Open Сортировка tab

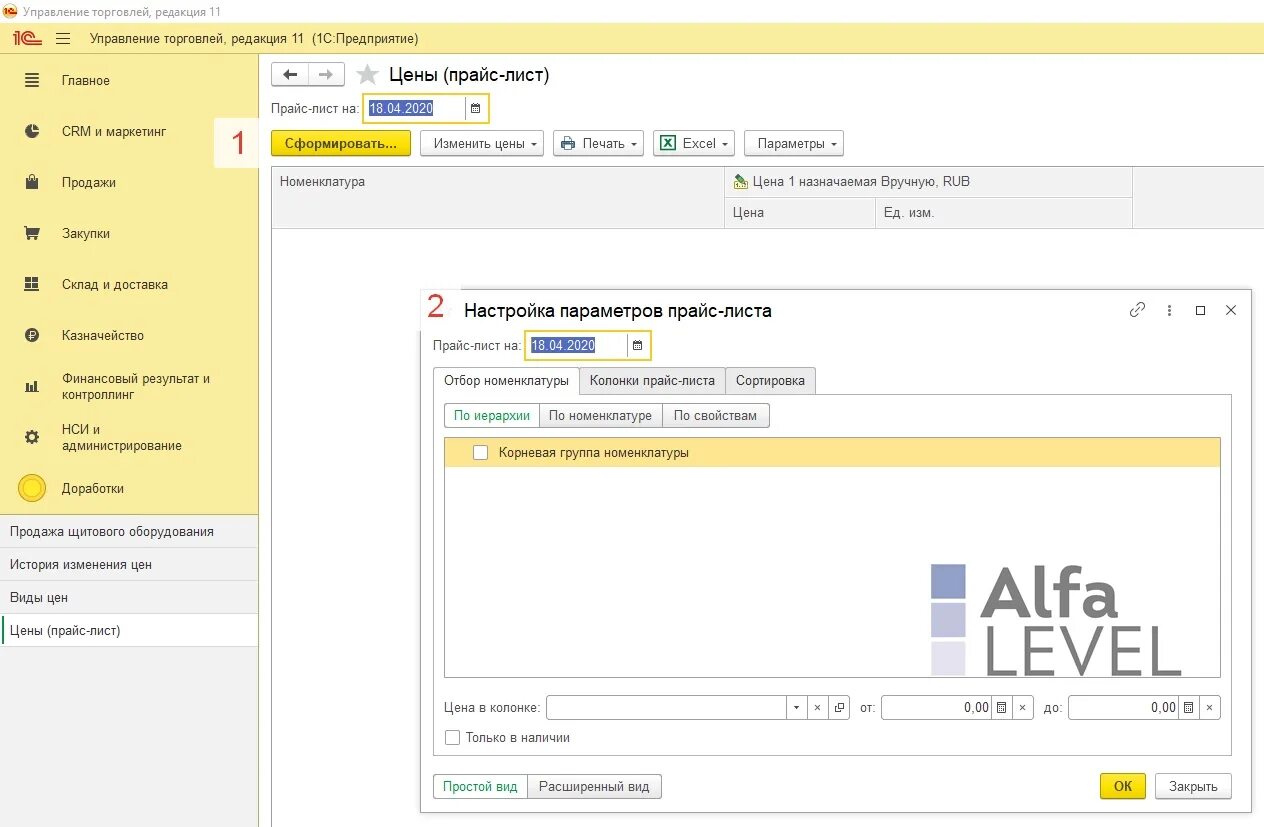770,380
